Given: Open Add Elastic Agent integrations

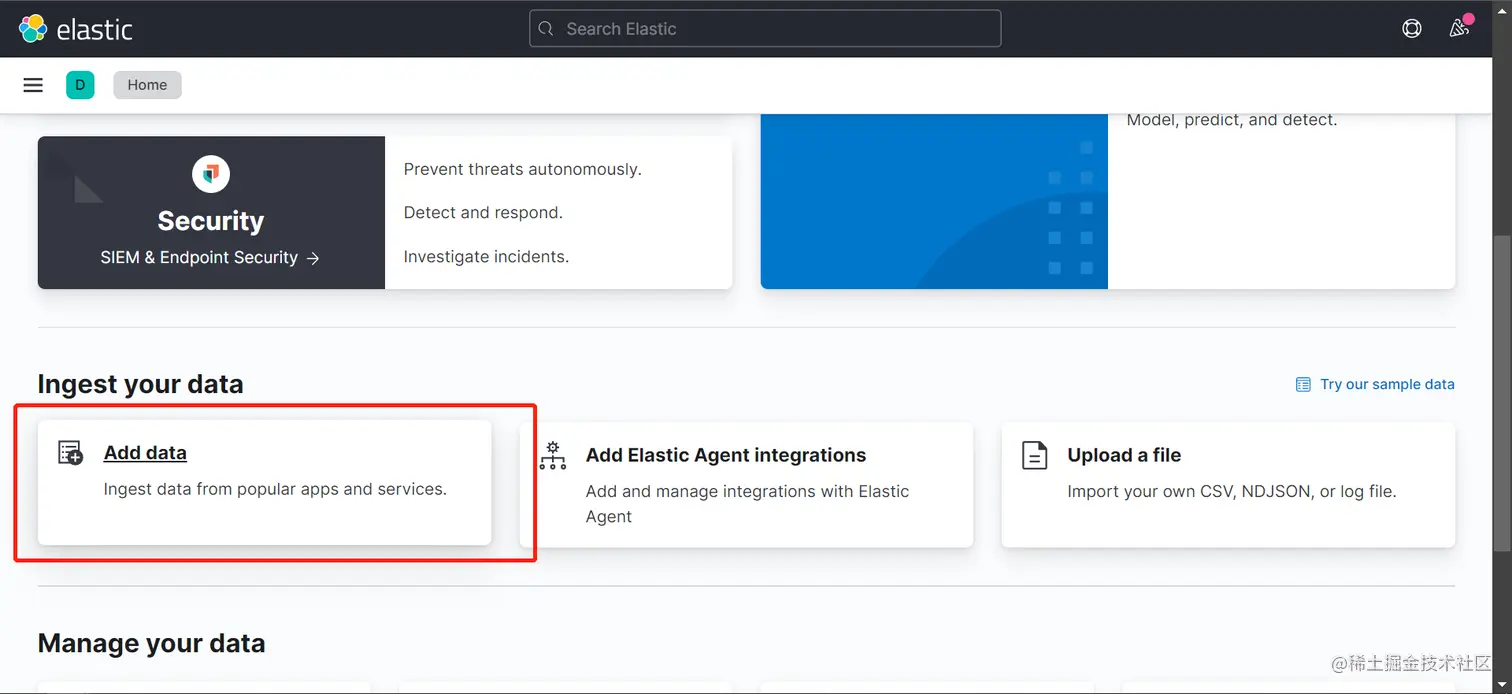Looking at the screenshot, I should [x=726, y=455].
